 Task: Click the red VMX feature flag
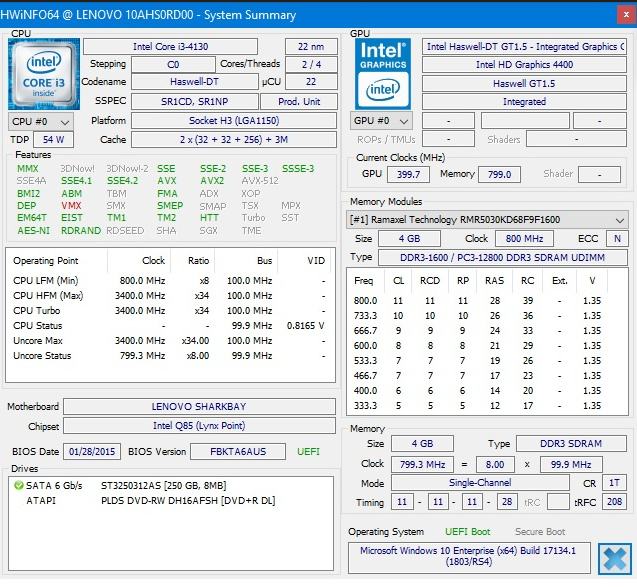[72, 206]
